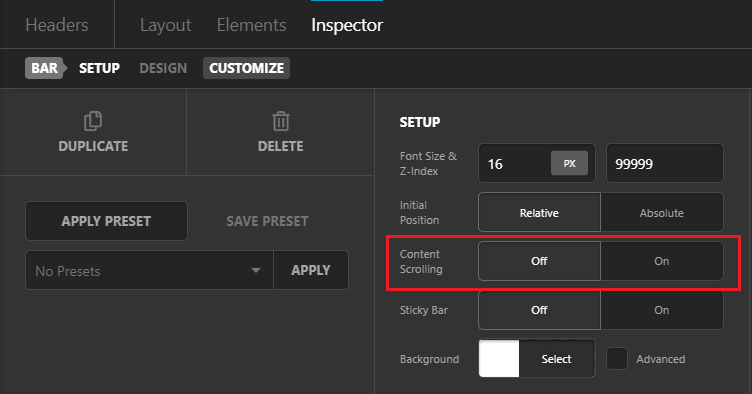Open the Elements tab
The height and width of the screenshot is (394, 752).
click(251, 25)
